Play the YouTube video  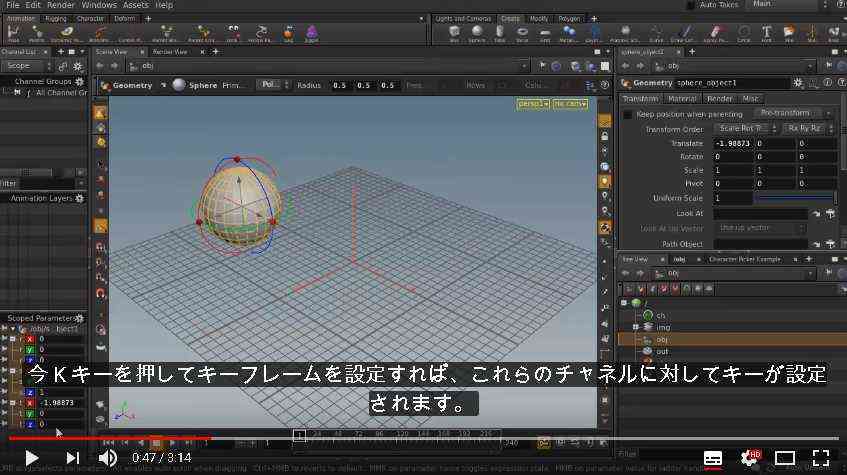(31, 458)
